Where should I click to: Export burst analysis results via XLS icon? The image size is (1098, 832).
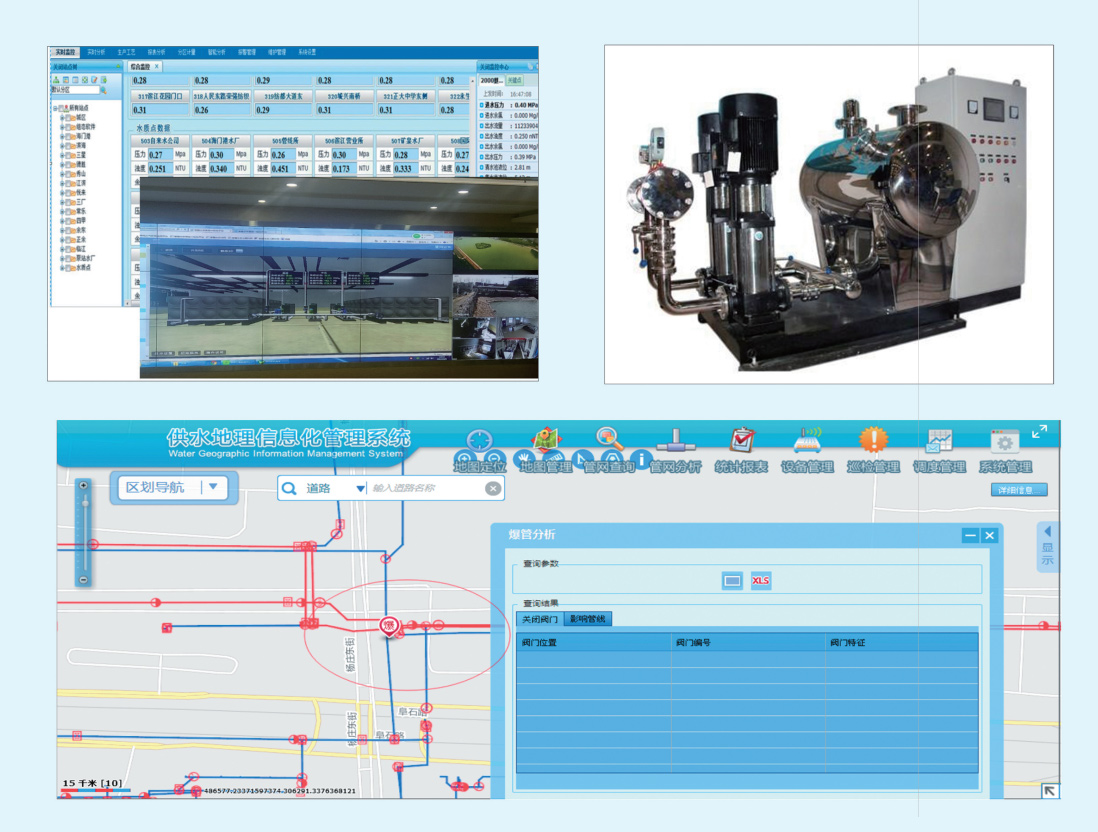point(761,581)
